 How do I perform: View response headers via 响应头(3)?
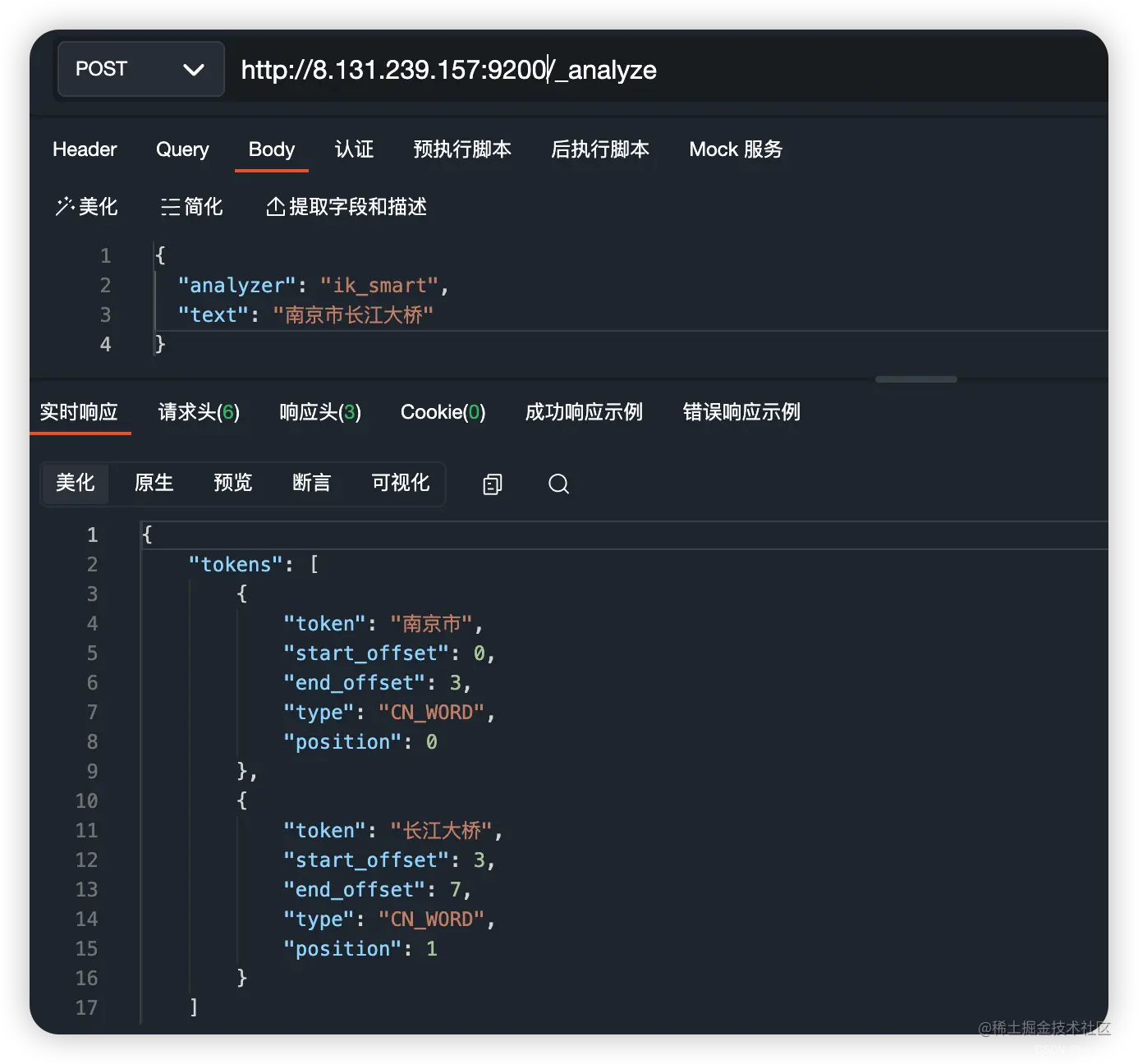319,412
